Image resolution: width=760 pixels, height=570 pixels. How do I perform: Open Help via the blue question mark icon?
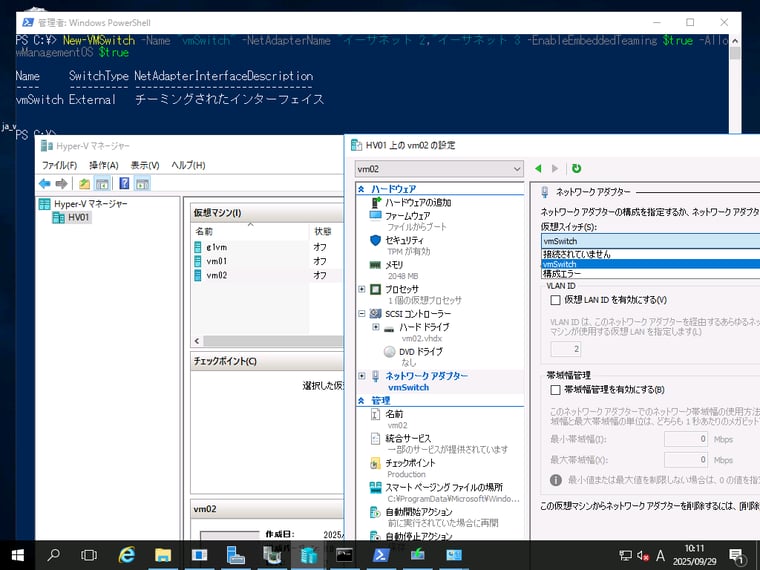pyautogui.click(x=125, y=183)
